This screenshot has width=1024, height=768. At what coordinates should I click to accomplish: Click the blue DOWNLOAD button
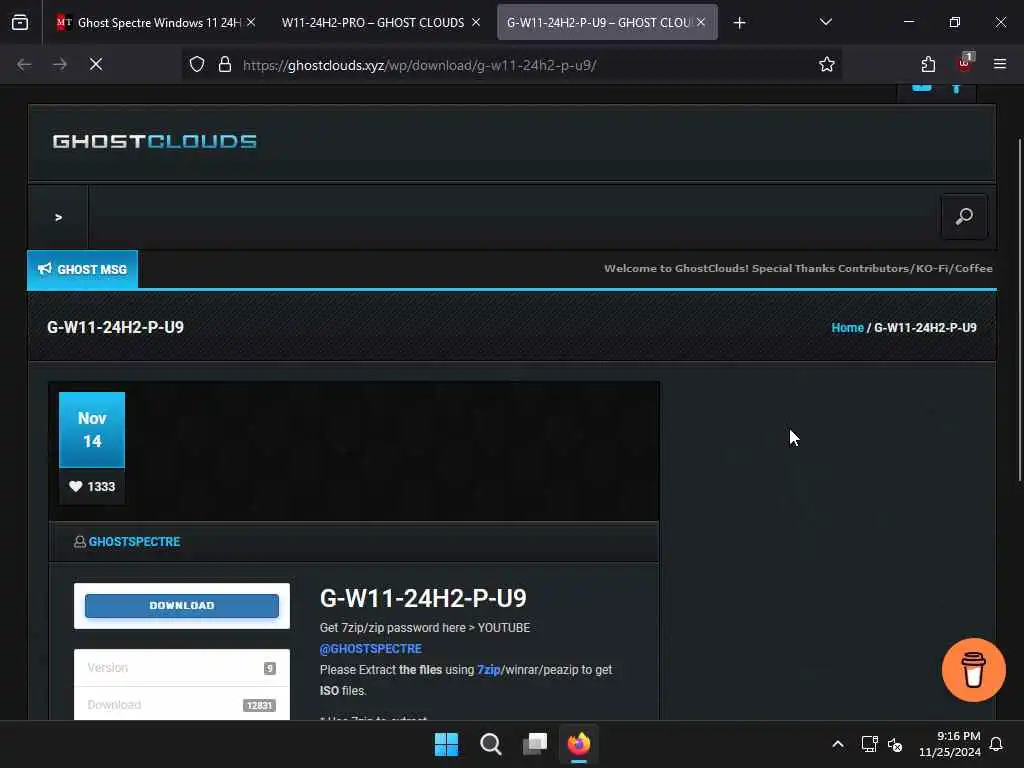click(x=182, y=605)
